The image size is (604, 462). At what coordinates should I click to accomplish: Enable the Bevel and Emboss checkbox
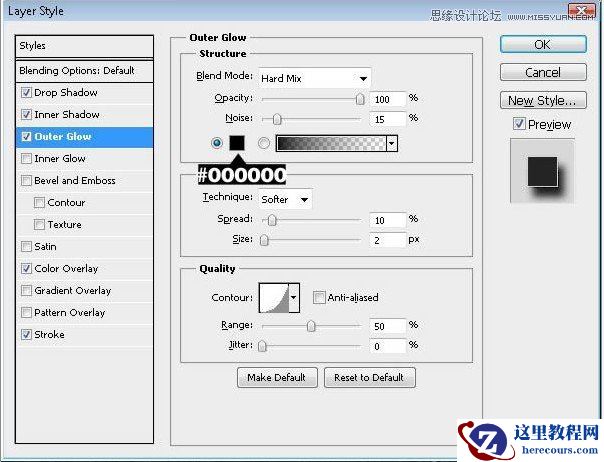26,180
